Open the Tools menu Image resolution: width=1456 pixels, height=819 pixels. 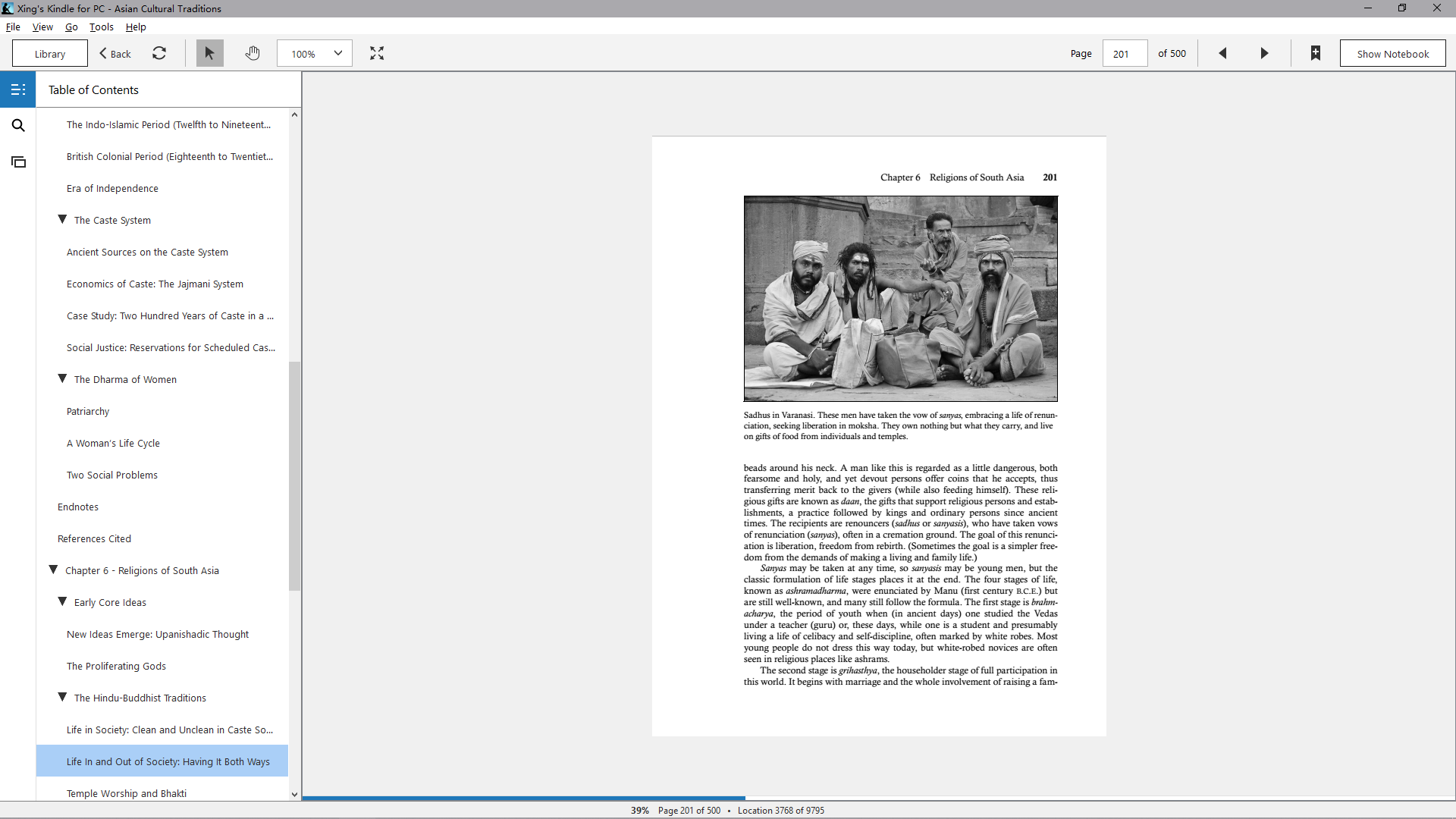(102, 27)
